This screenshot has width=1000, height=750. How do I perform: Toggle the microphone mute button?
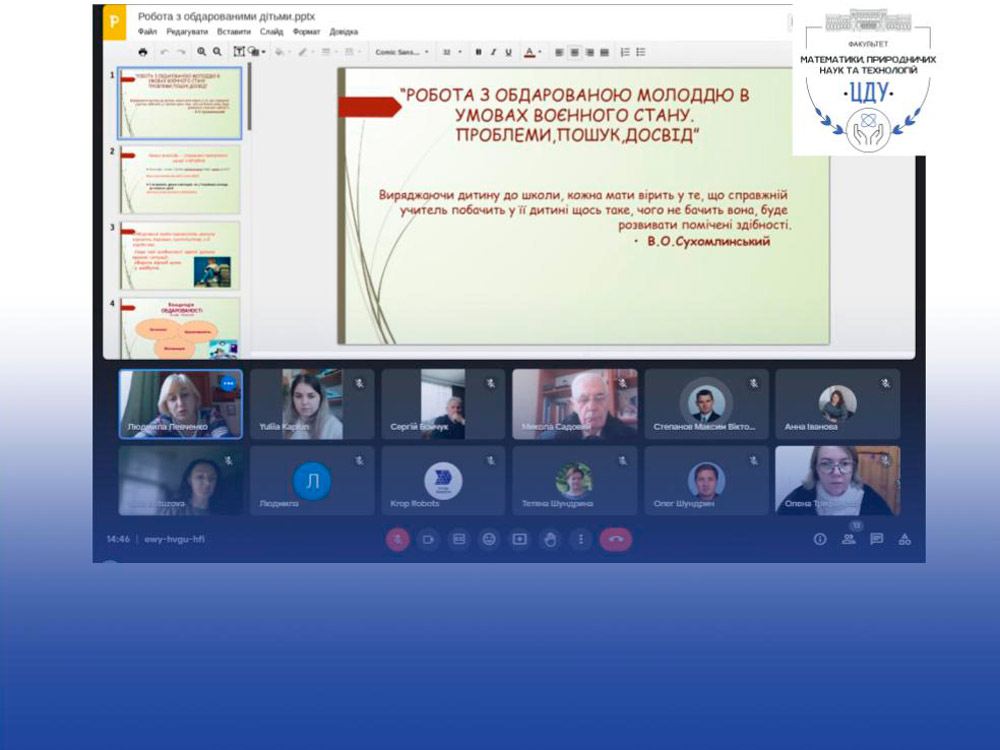pyautogui.click(x=398, y=539)
